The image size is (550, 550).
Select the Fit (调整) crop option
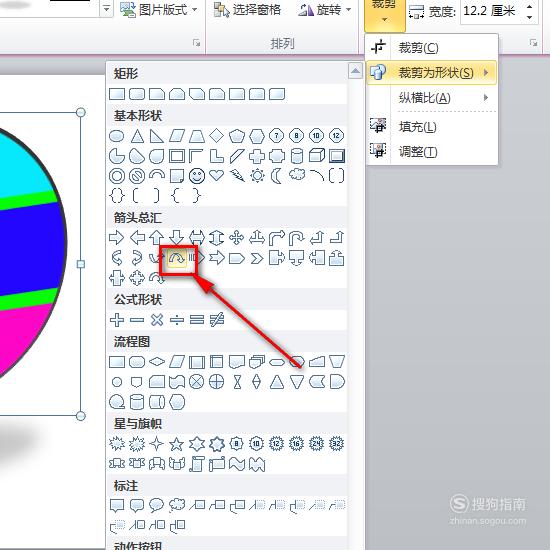point(431,152)
